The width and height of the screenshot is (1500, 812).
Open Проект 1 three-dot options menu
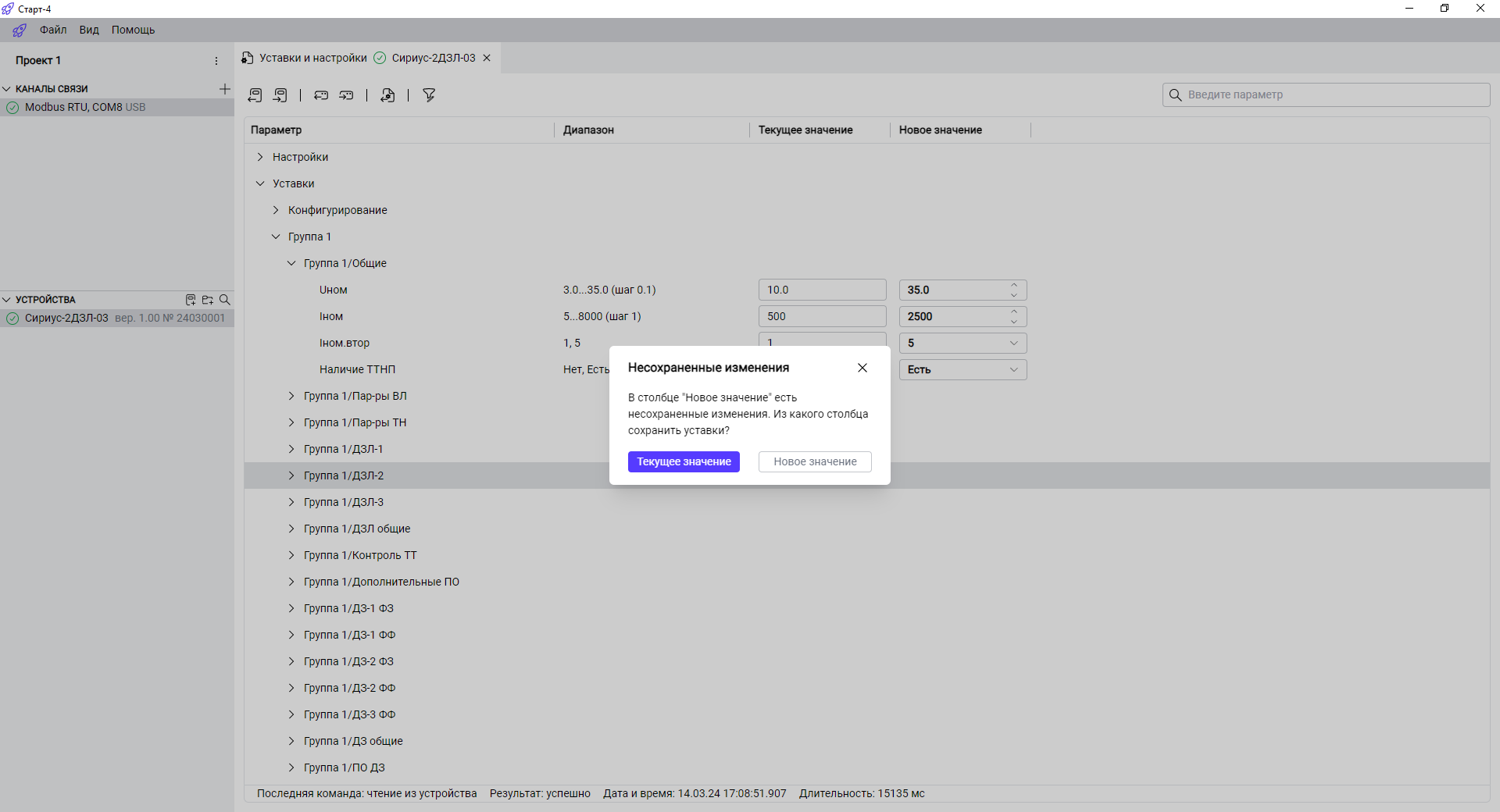(x=216, y=61)
